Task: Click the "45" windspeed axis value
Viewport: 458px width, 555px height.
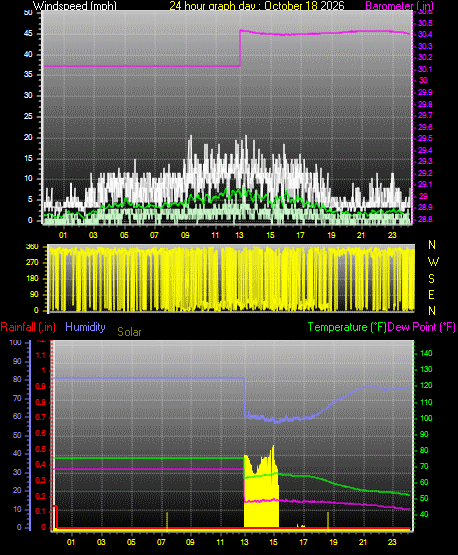Action: [x=28, y=33]
